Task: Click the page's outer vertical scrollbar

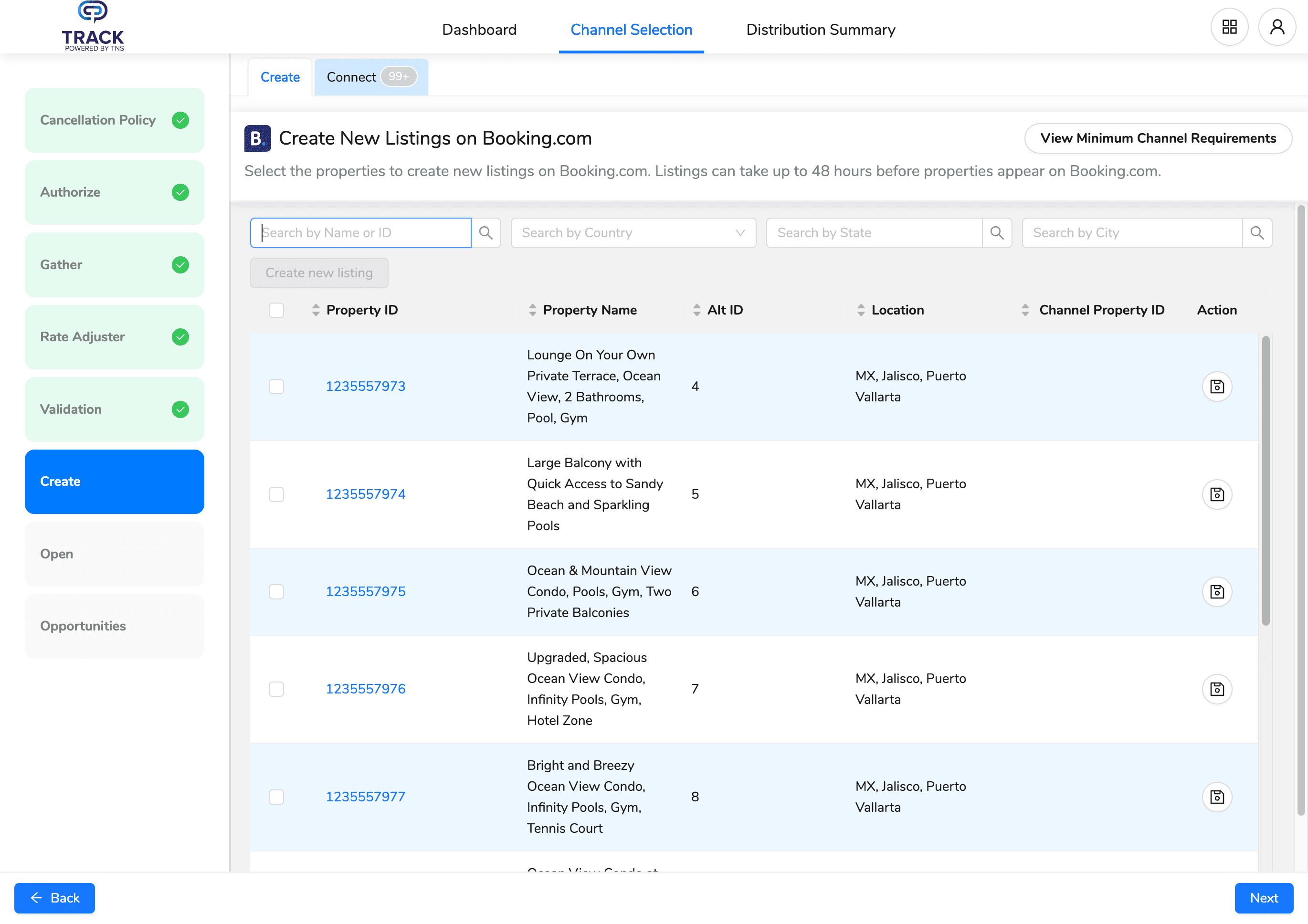Action: [1301, 511]
